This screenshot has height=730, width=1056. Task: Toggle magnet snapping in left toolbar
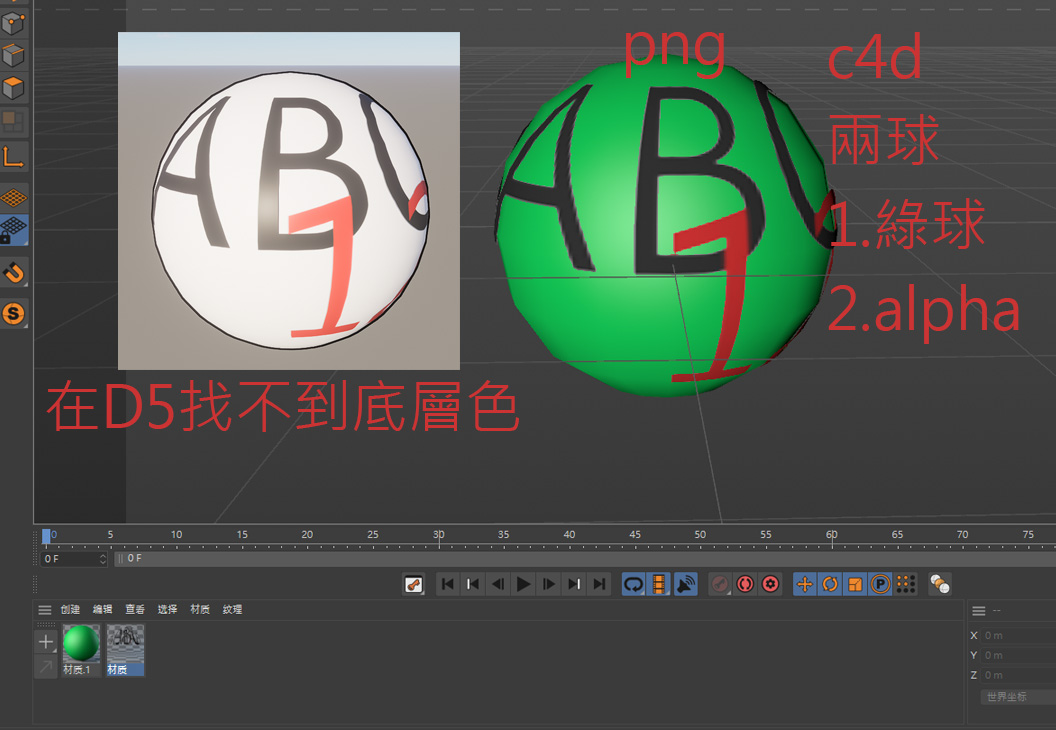(x=15, y=272)
